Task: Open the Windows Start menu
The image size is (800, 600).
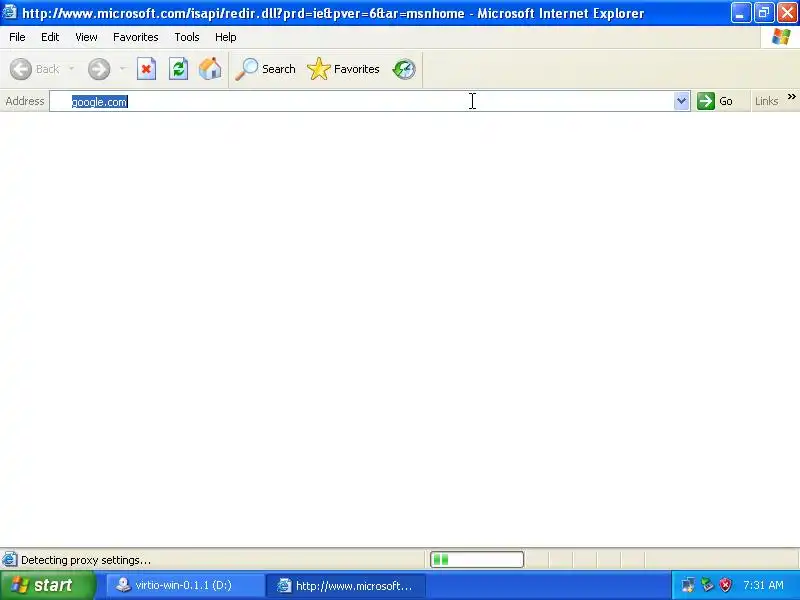Action: (48, 585)
